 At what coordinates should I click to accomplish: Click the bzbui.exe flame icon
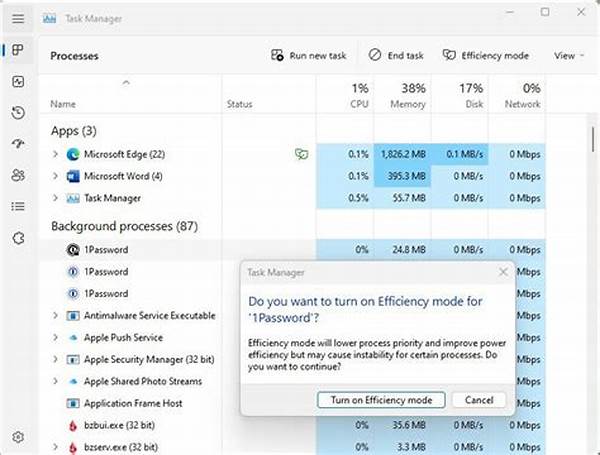73,426
